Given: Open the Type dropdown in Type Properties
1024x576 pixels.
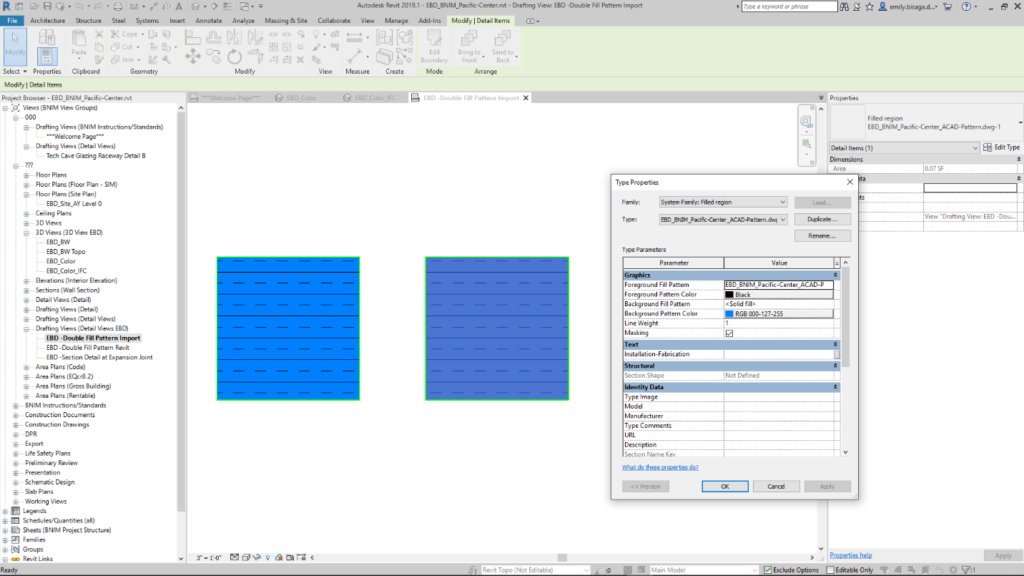Looking at the screenshot, I should (x=723, y=218).
